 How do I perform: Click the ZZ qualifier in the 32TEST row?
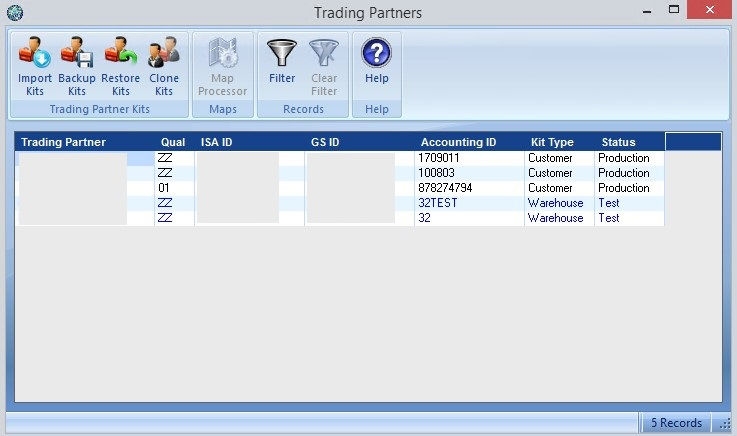pos(174,203)
